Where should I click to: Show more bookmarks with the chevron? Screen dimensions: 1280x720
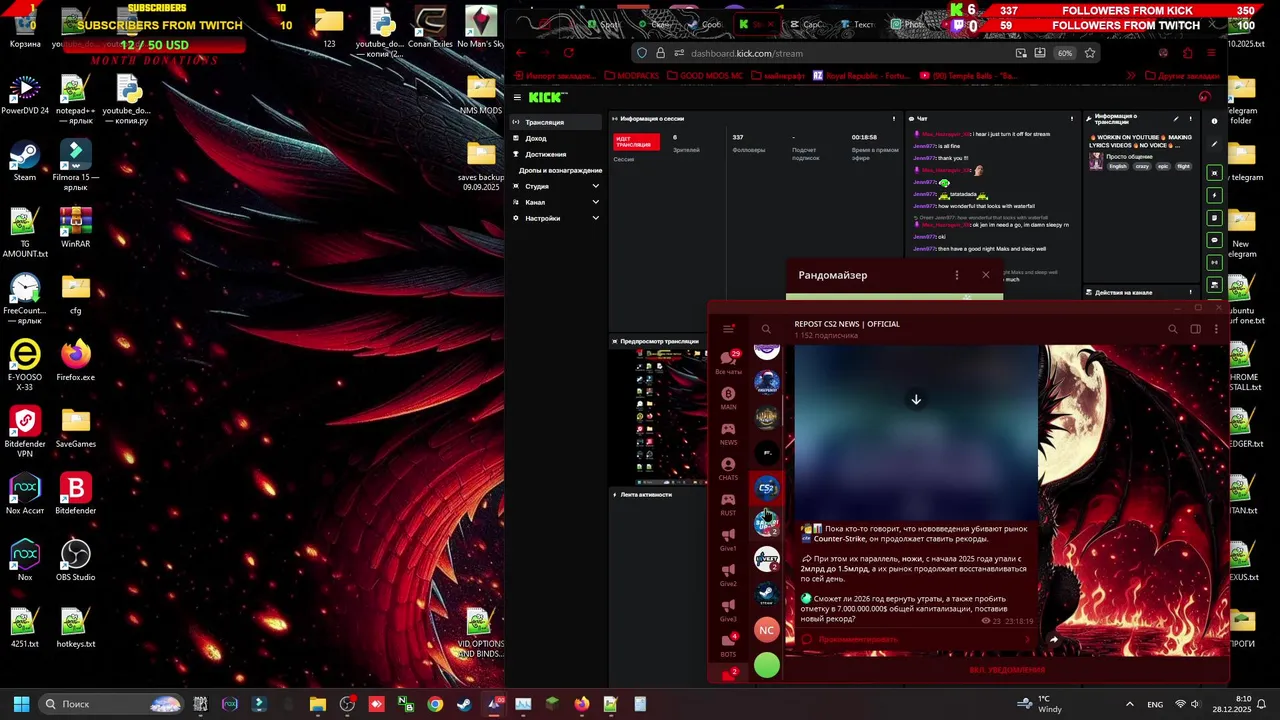1131,76
